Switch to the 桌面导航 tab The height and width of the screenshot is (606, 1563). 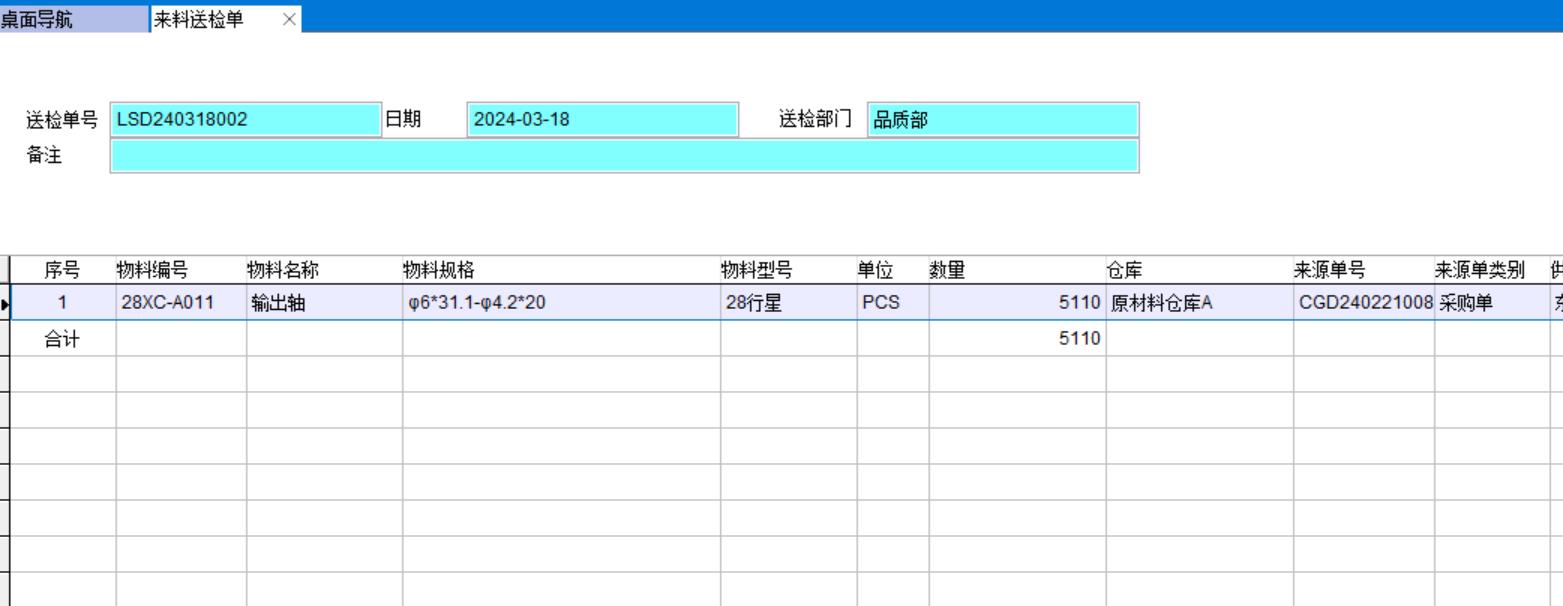tap(40, 19)
